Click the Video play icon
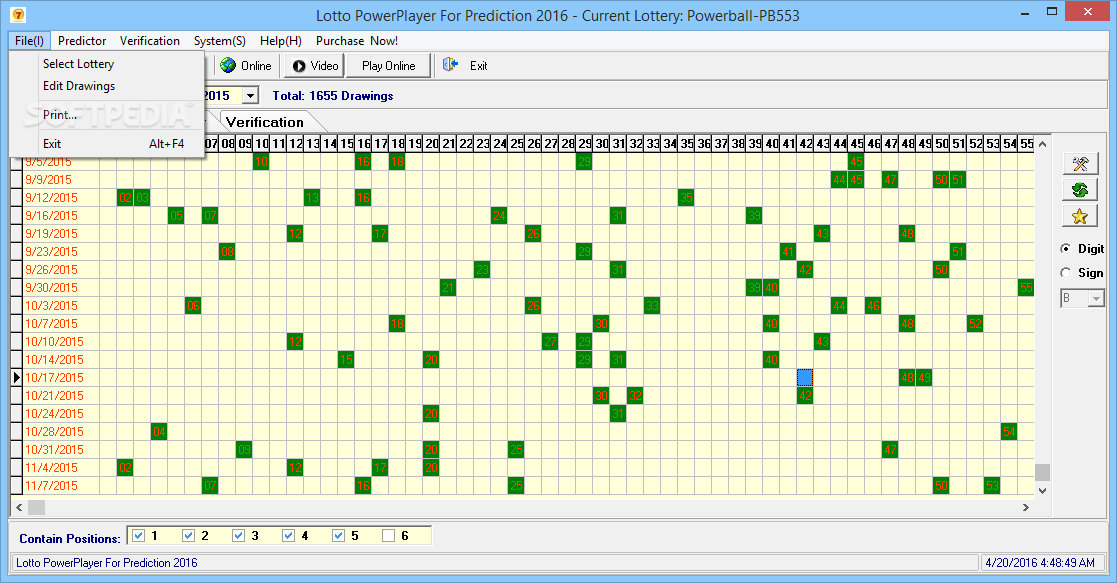Viewport: 1117px width, 583px height. click(x=299, y=66)
